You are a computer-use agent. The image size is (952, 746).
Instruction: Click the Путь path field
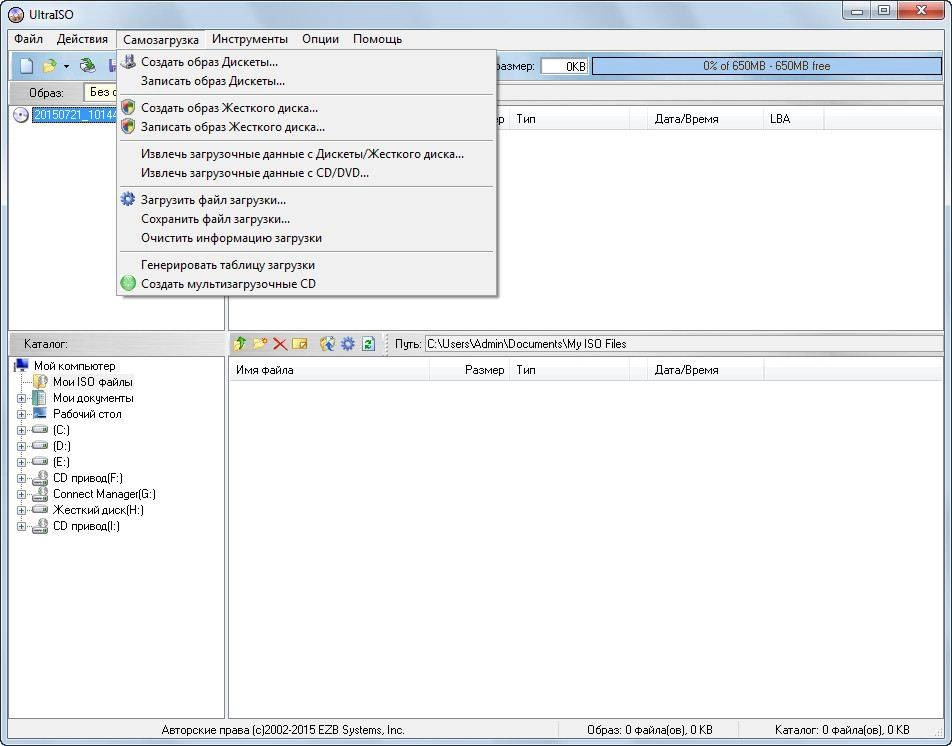(x=683, y=344)
